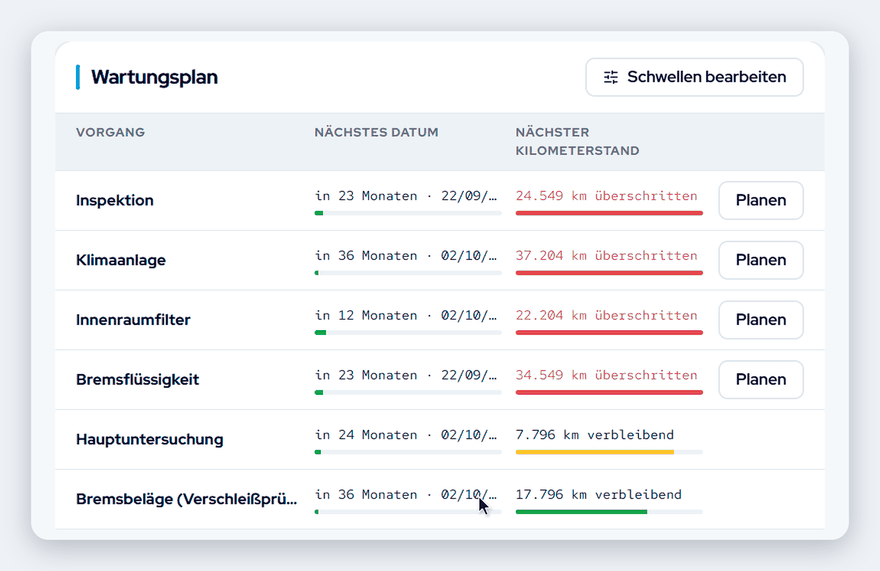The width and height of the screenshot is (880, 571).
Task: Click the NÄCHSTER KILOMETERSTAND column header
Action: tap(578, 141)
